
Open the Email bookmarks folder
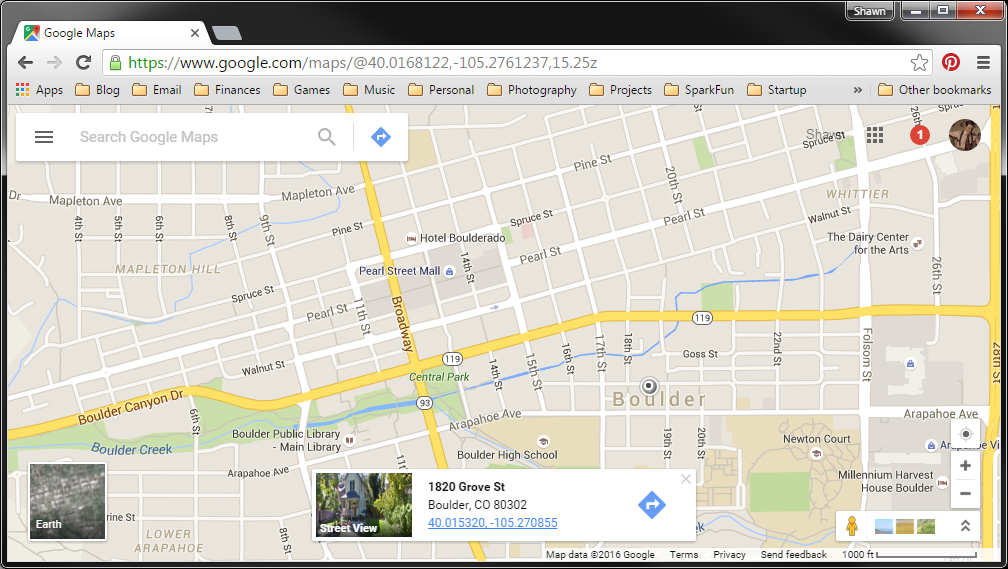point(157,90)
